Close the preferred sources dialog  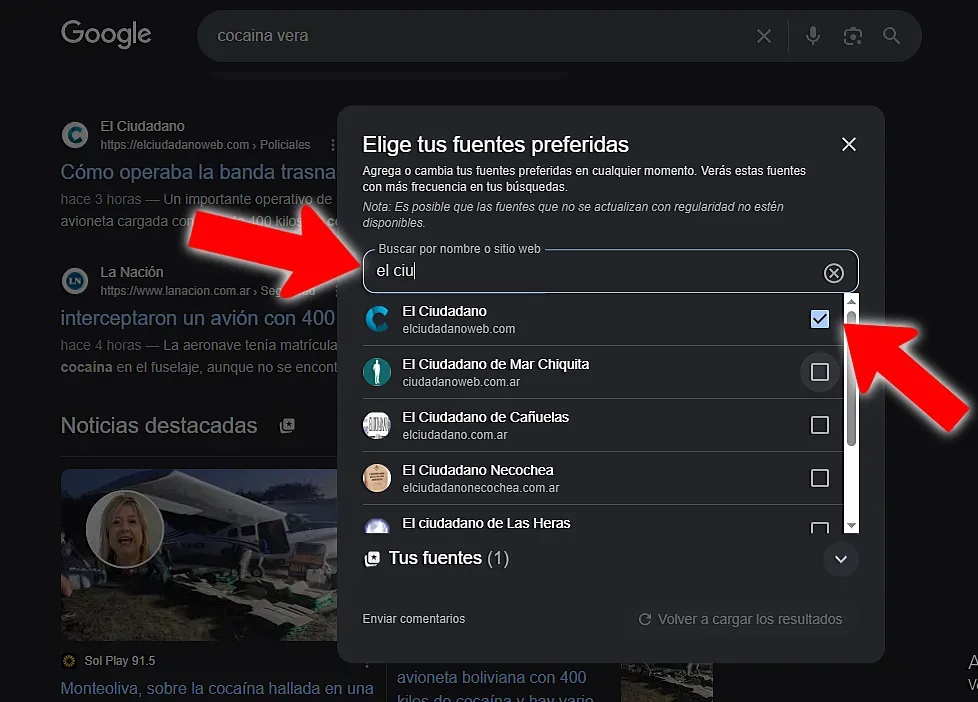(848, 144)
